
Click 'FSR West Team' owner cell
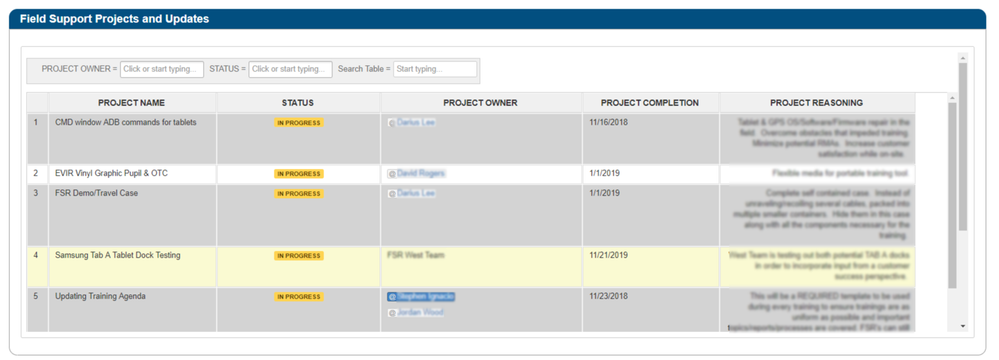click(481, 266)
